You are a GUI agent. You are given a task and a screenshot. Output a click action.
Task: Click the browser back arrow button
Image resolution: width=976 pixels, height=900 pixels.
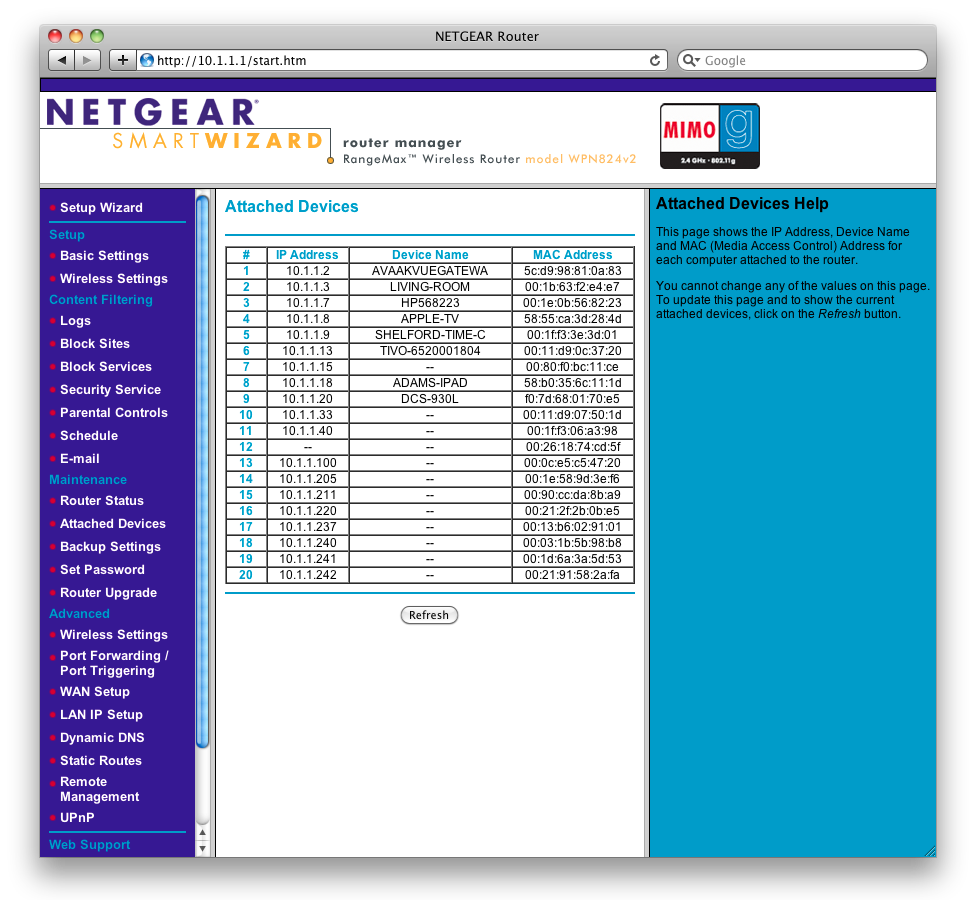click(x=62, y=60)
